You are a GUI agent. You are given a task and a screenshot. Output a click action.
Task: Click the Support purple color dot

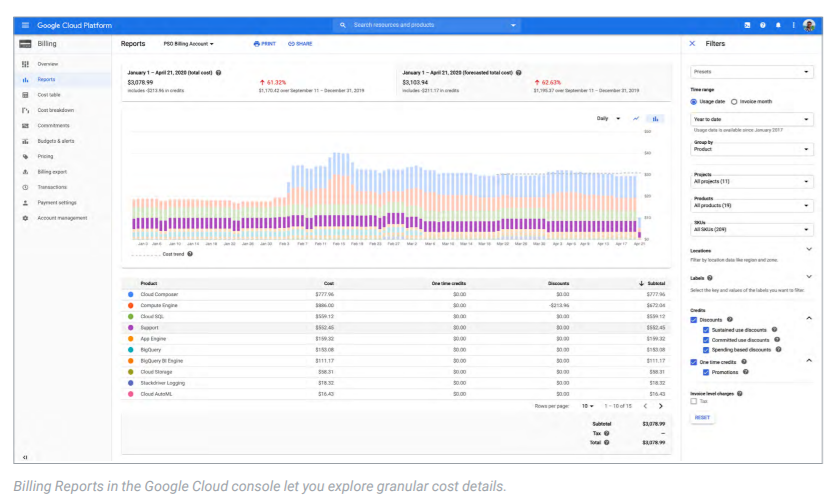(130, 328)
